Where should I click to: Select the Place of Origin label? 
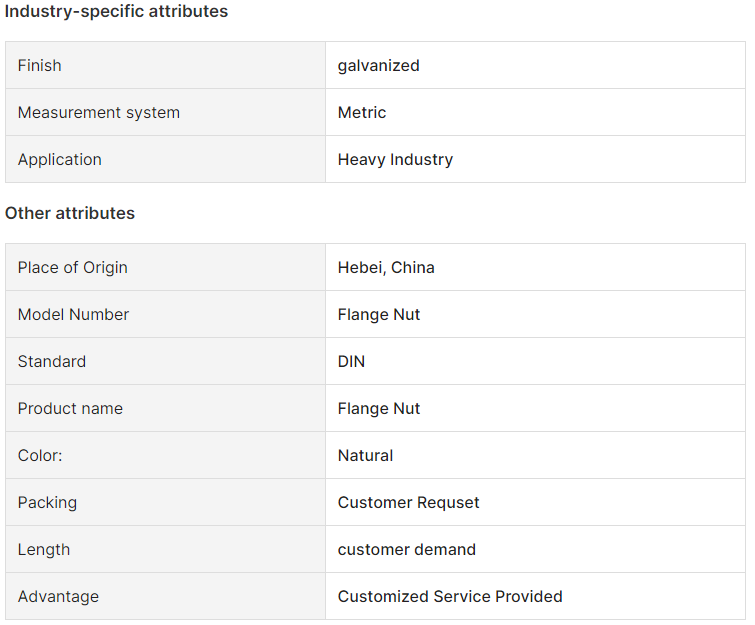click(73, 267)
